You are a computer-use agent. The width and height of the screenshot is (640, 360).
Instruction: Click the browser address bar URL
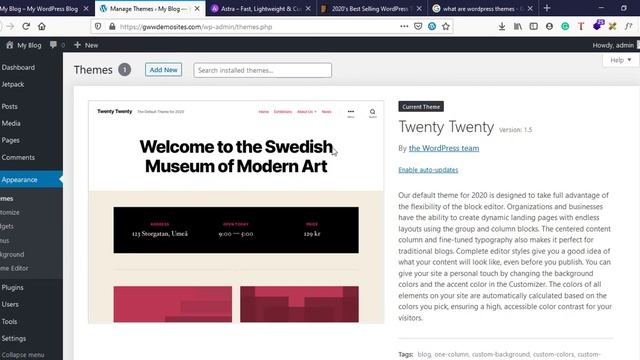point(196,27)
